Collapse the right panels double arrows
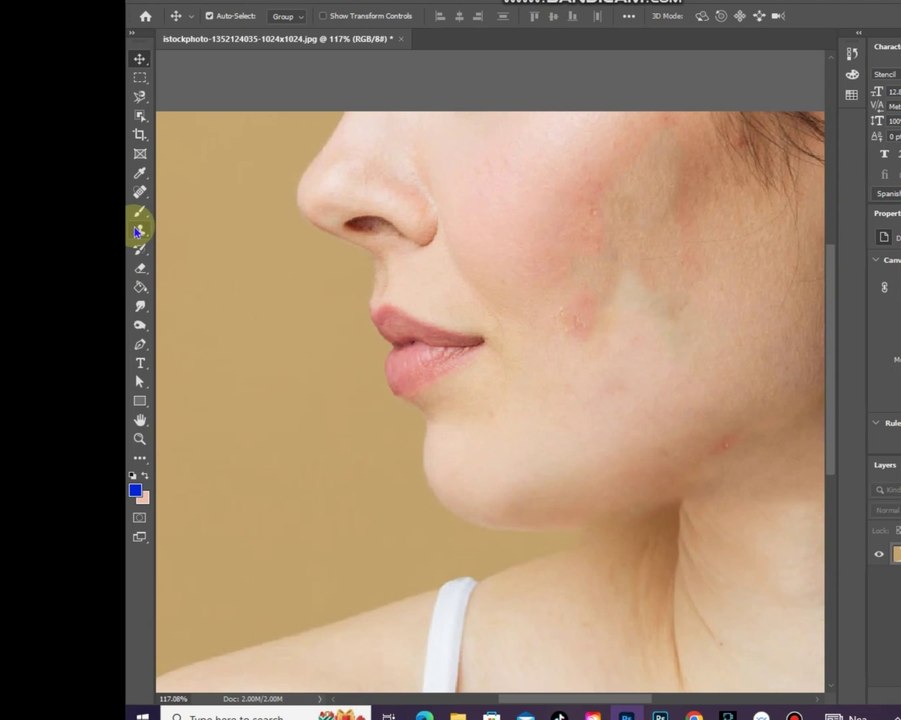Screen dimensions: 901x720 (859, 33)
